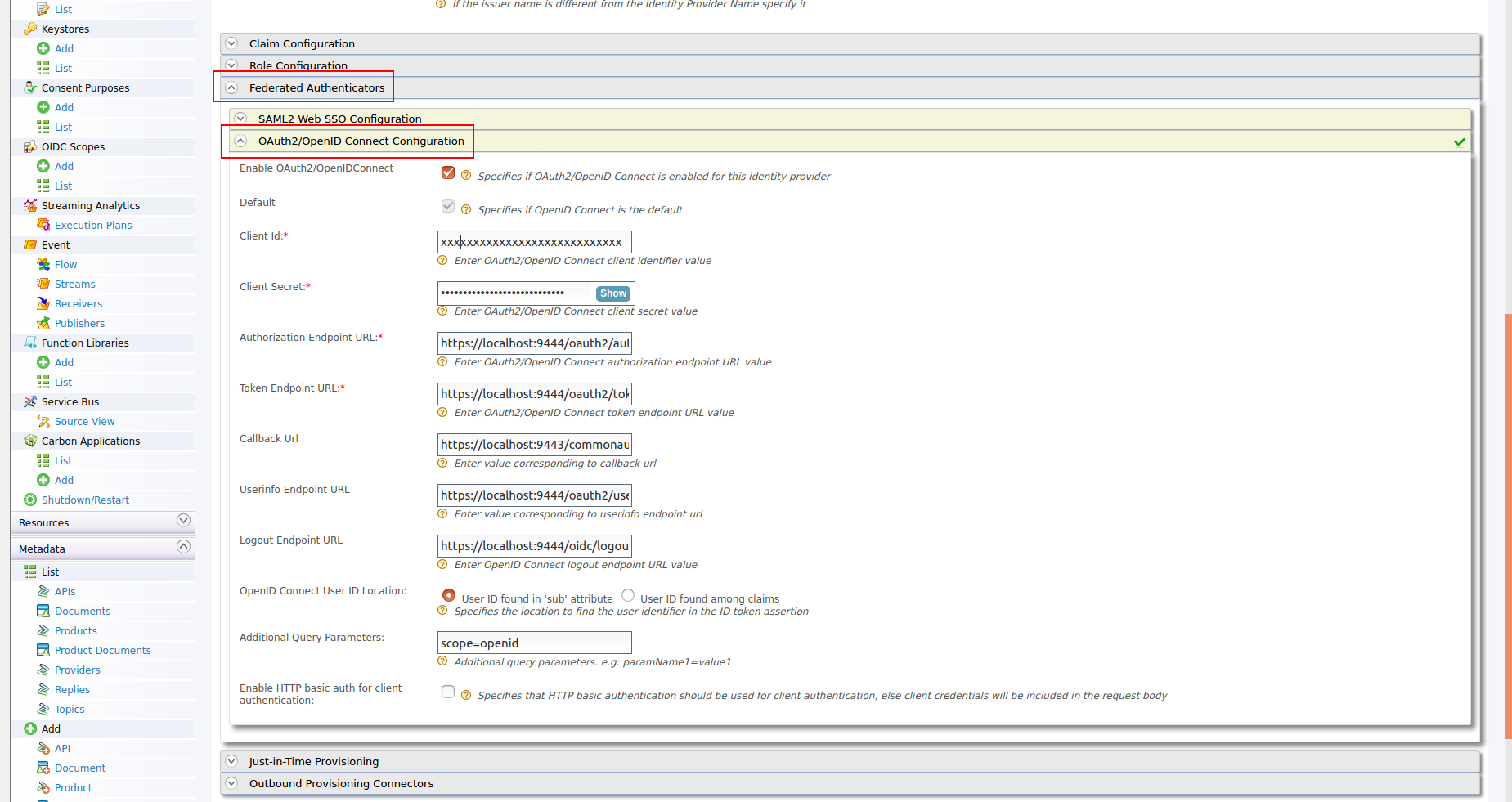Viewport: 1512px width, 802px height.
Task: Click inside the Authorization Endpoint URL field
Action: (x=534, y=343)
